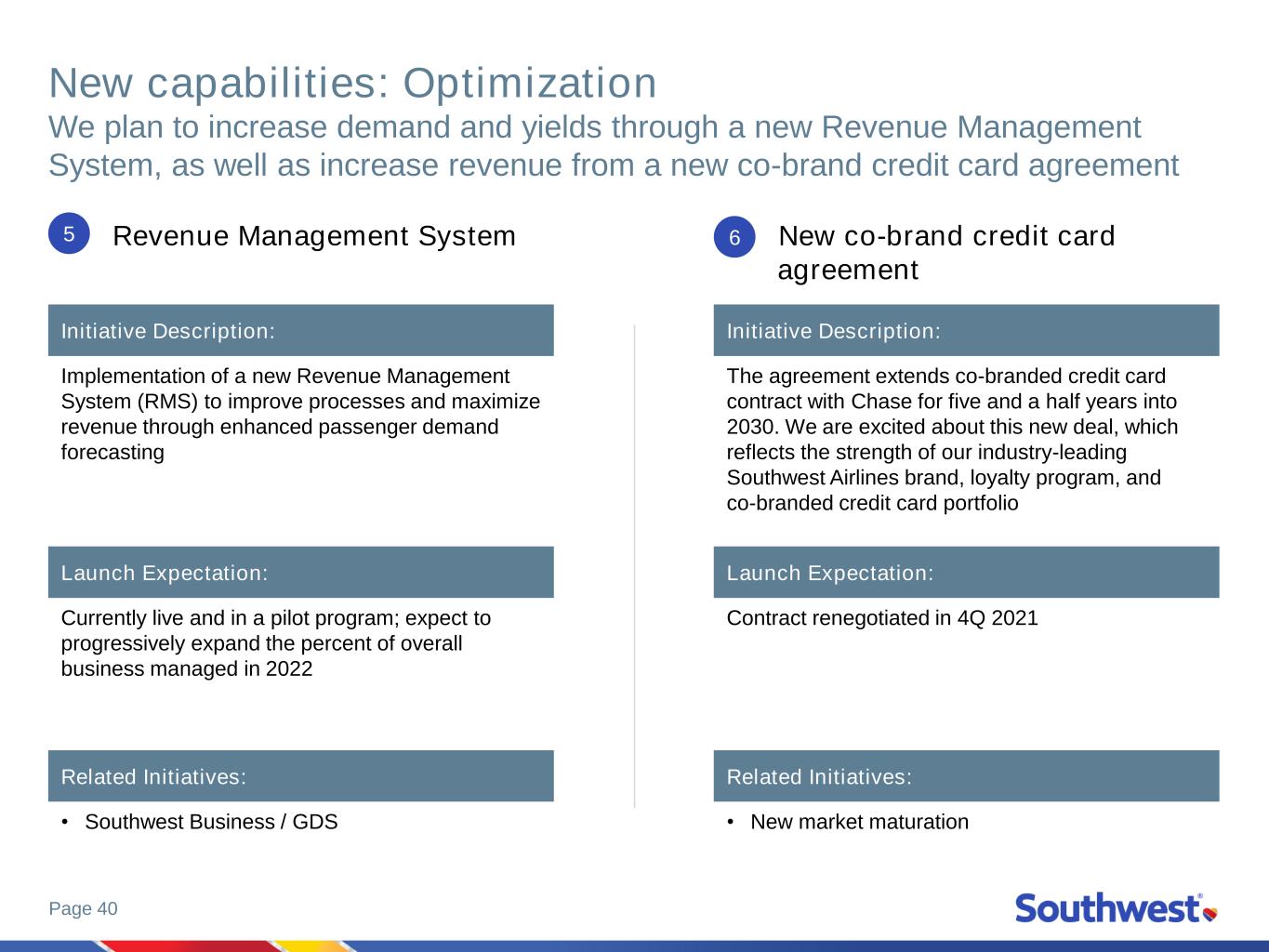This screenshot has height=952, width=1269.
Task: Click the subtitle starting 'We plan to increase demand'
Action: click(x=614, y=146)
